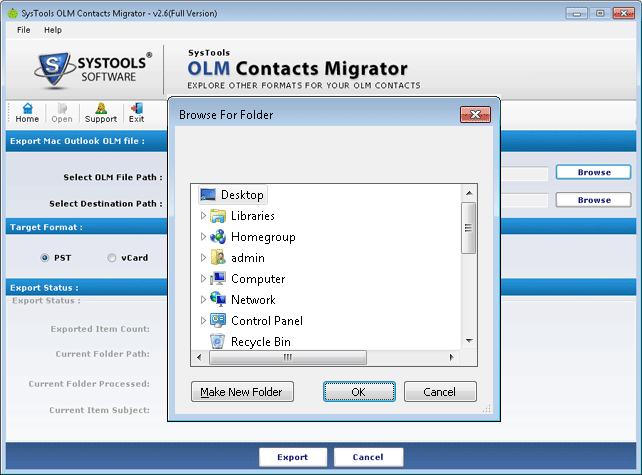This screenshot has width=642, height=475.
Task: Click the horizontal scrollbar thumb in folder tree
Action: click(x=288, y=357)
